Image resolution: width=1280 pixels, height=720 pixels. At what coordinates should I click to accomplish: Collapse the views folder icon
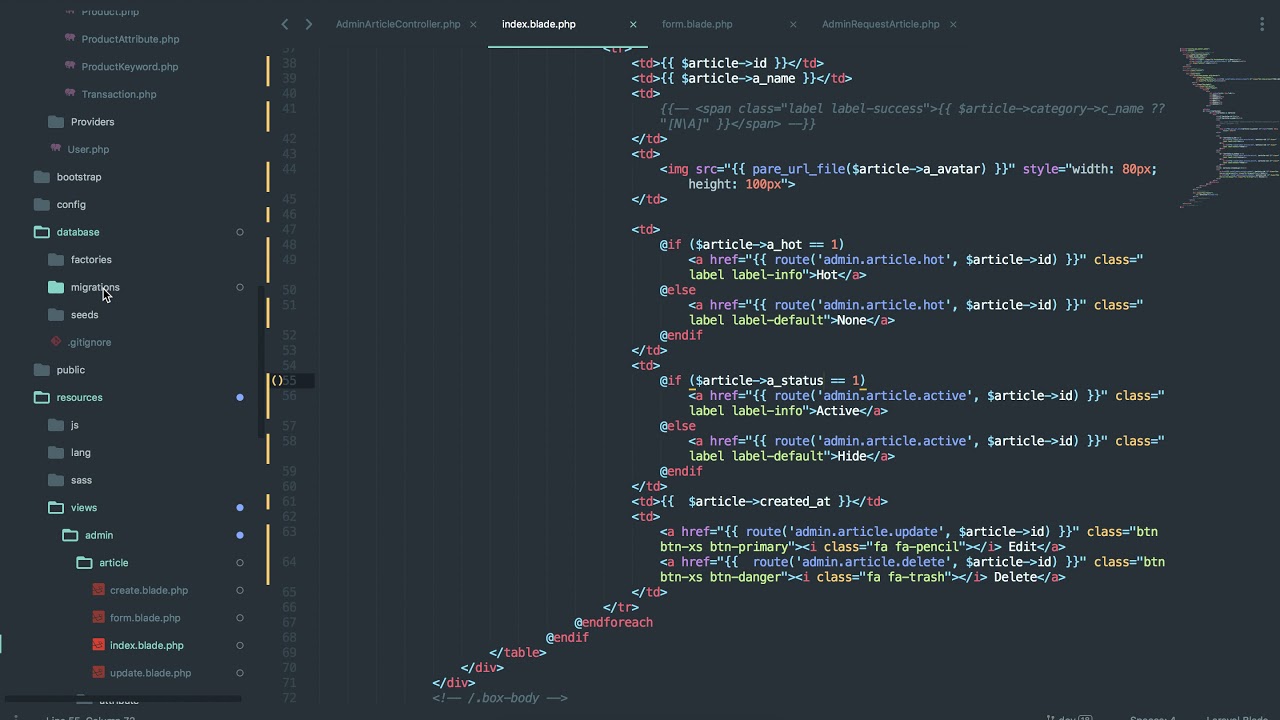pos(56,507)
